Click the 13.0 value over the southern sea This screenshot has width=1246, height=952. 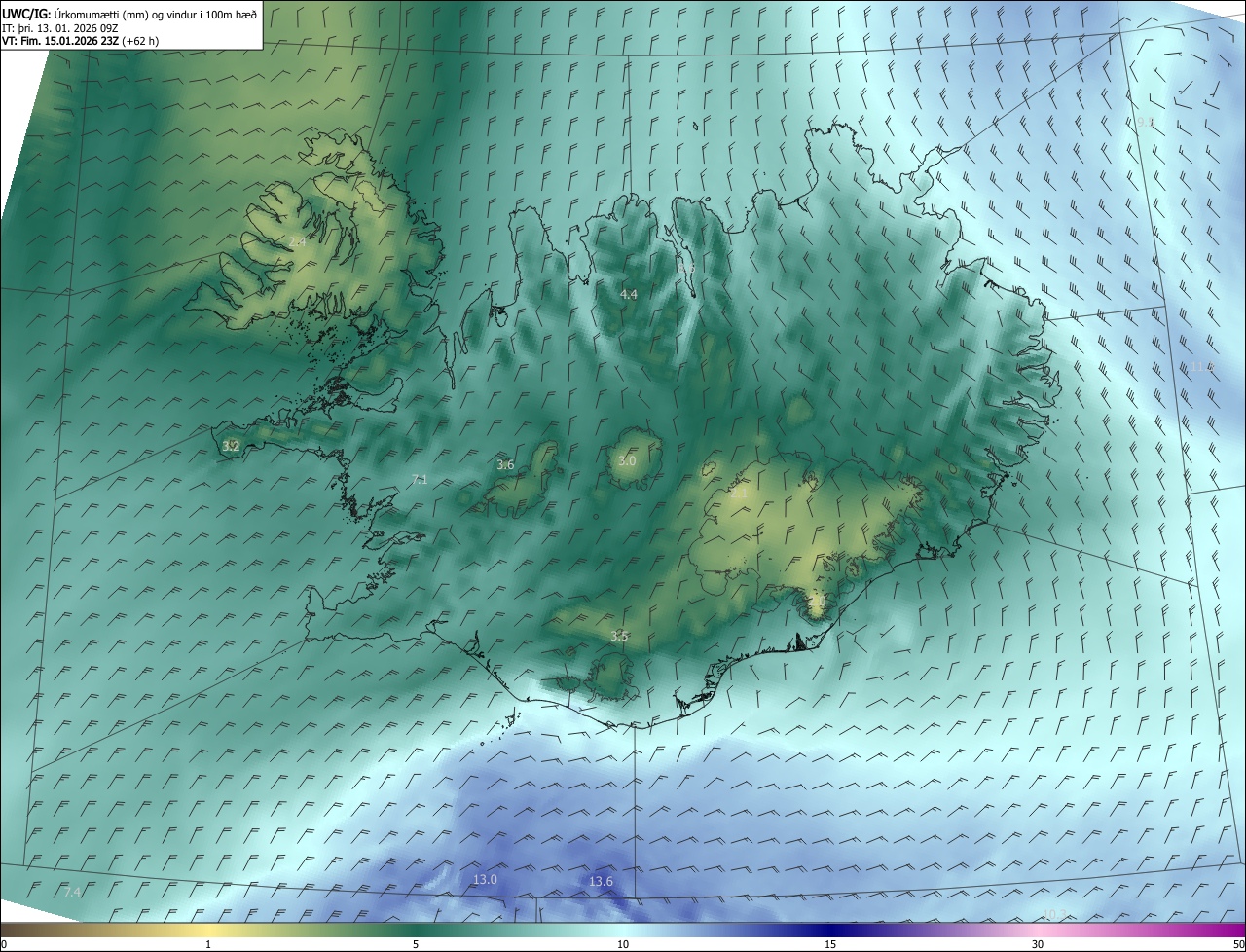[x=485, y=879]
